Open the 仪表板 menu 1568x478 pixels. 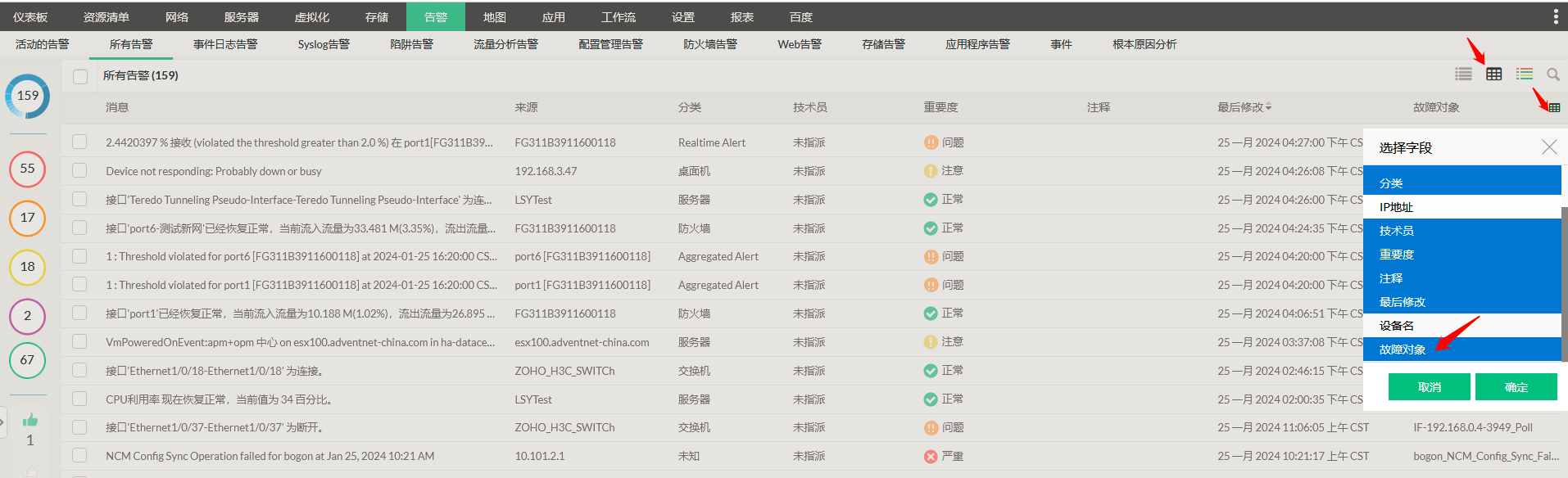tap(30, 17)
